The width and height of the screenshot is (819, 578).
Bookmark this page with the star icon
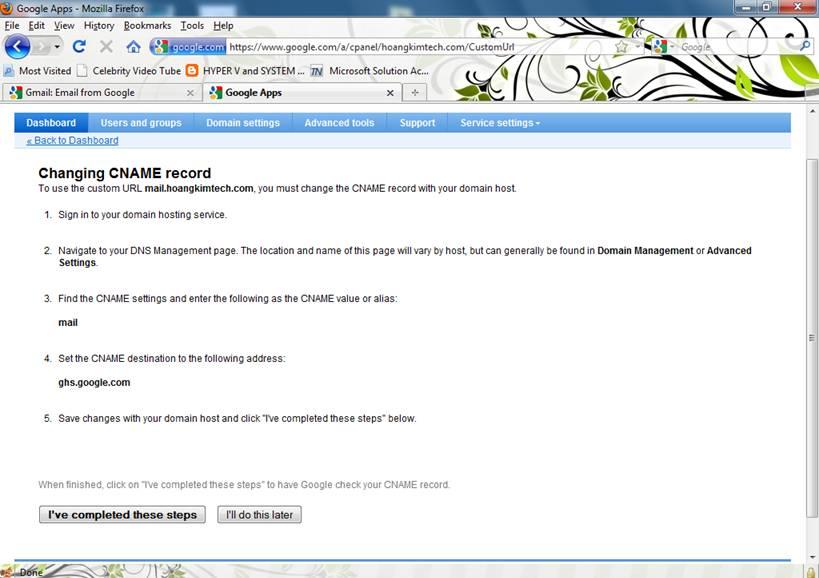(x=621, y=47)
